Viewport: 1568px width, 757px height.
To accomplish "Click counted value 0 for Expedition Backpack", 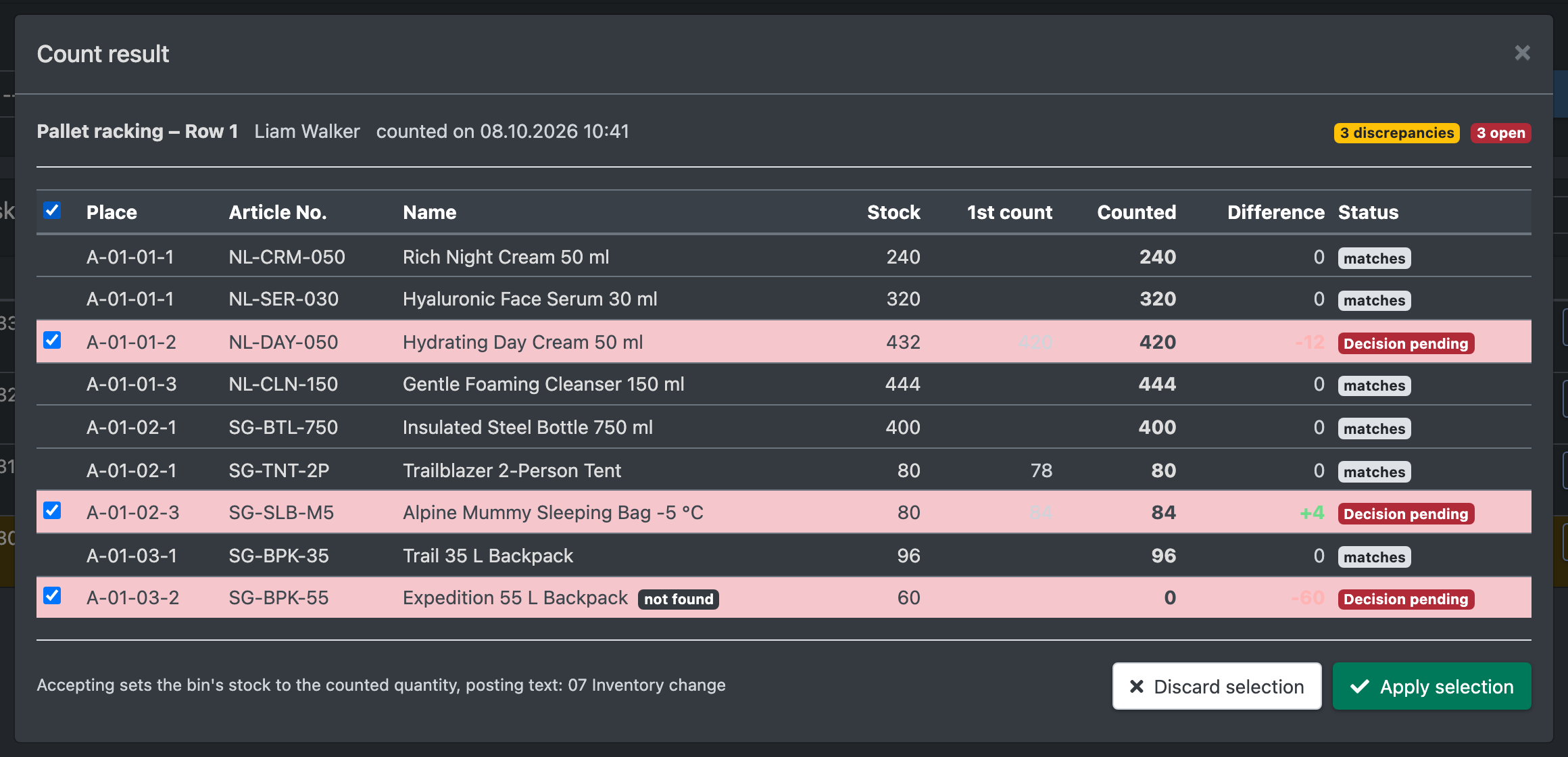I will tap(1170, 597).
